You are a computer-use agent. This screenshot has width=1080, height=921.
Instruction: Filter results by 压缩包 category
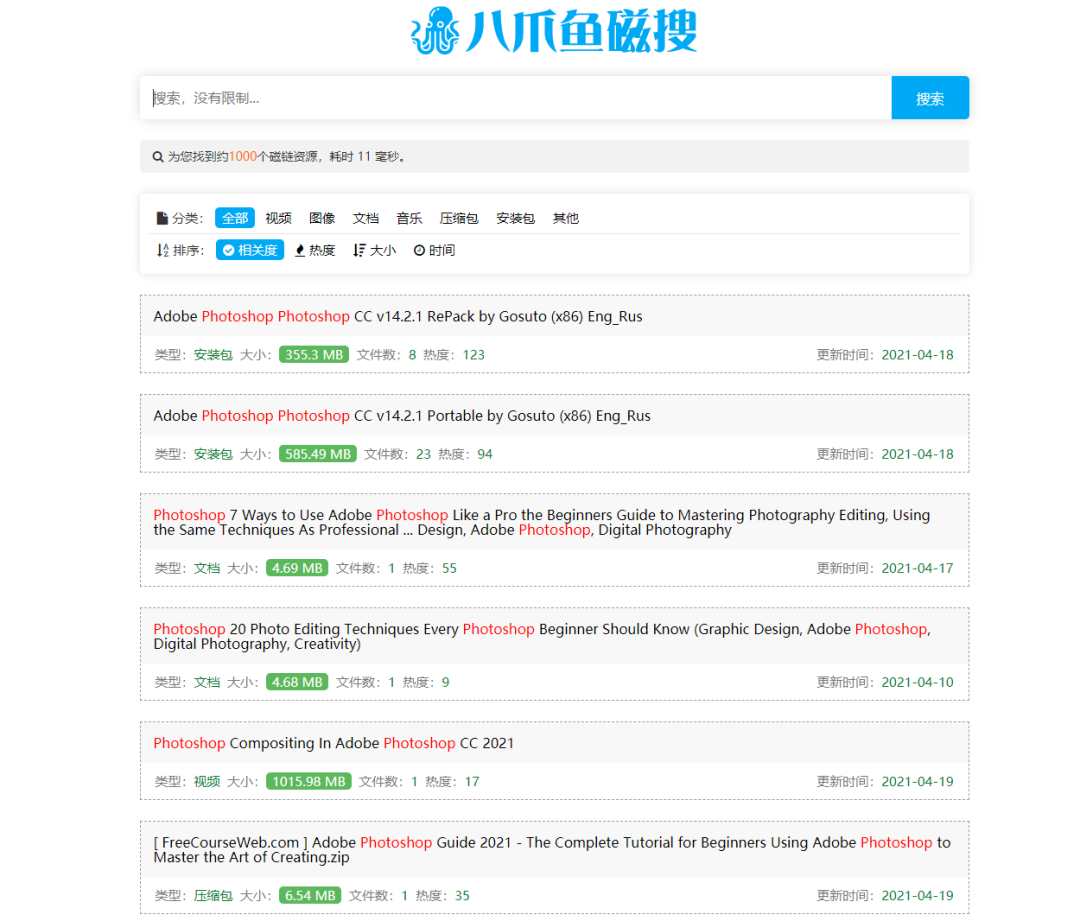point(459,218)
